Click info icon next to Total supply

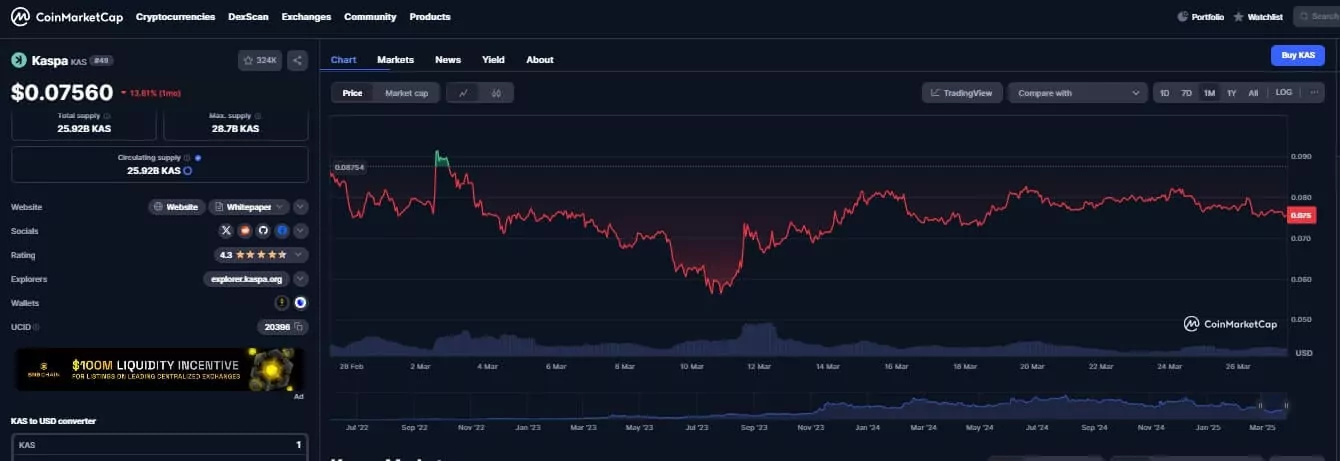coord(107,116)
